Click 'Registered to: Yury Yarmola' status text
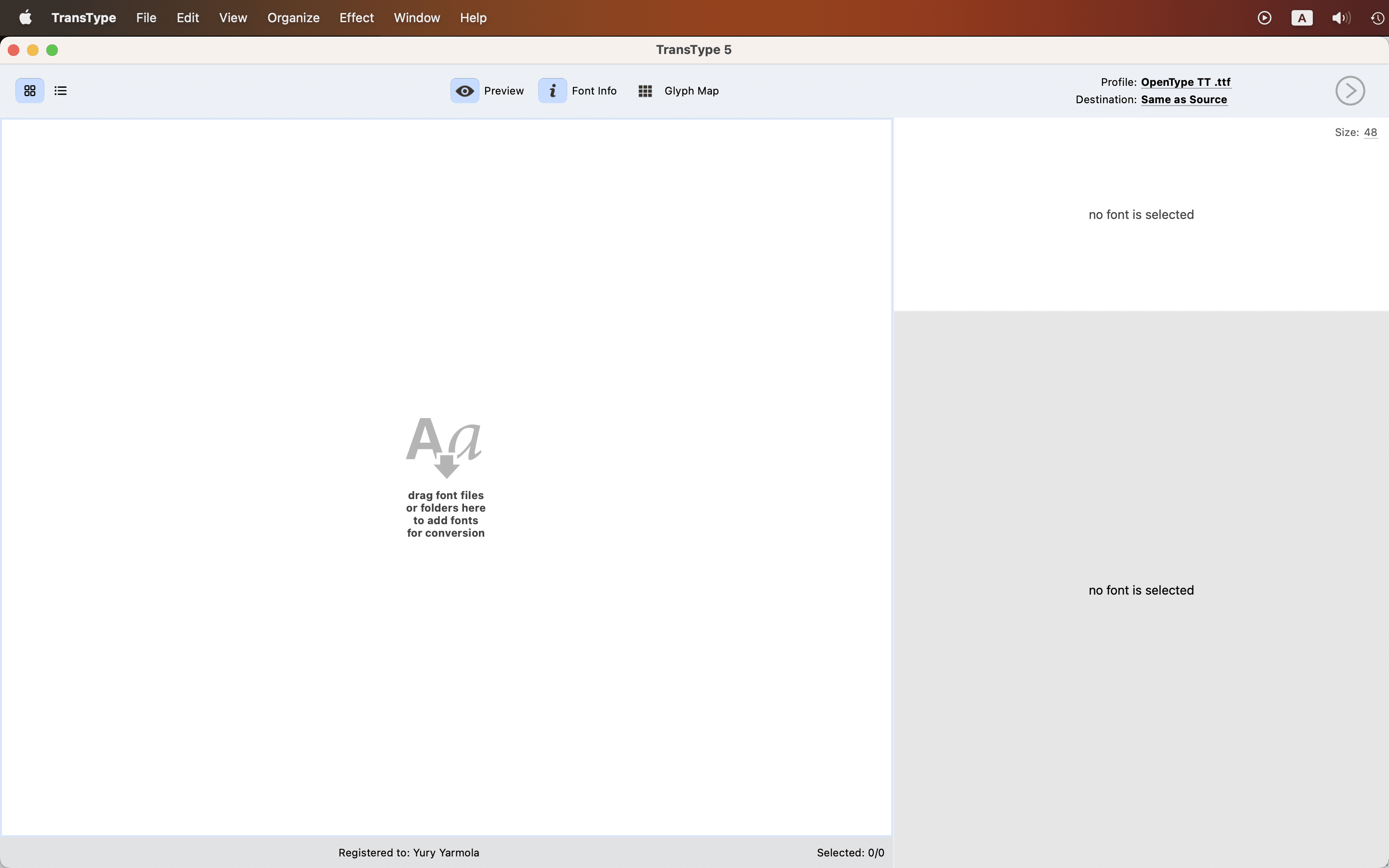Image resolution: width=1389 pixels, height=868 pixels. 409,853
